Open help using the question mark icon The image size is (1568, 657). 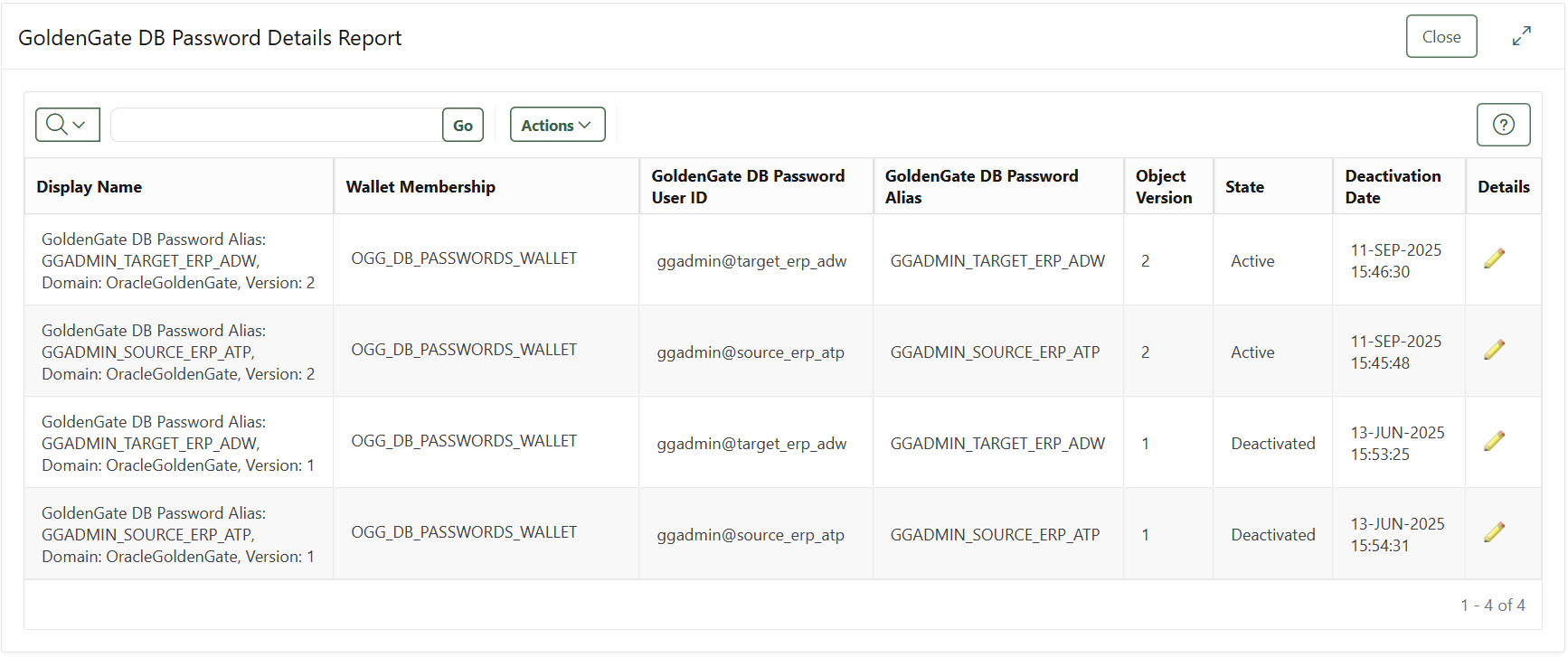pos(1503,125)
